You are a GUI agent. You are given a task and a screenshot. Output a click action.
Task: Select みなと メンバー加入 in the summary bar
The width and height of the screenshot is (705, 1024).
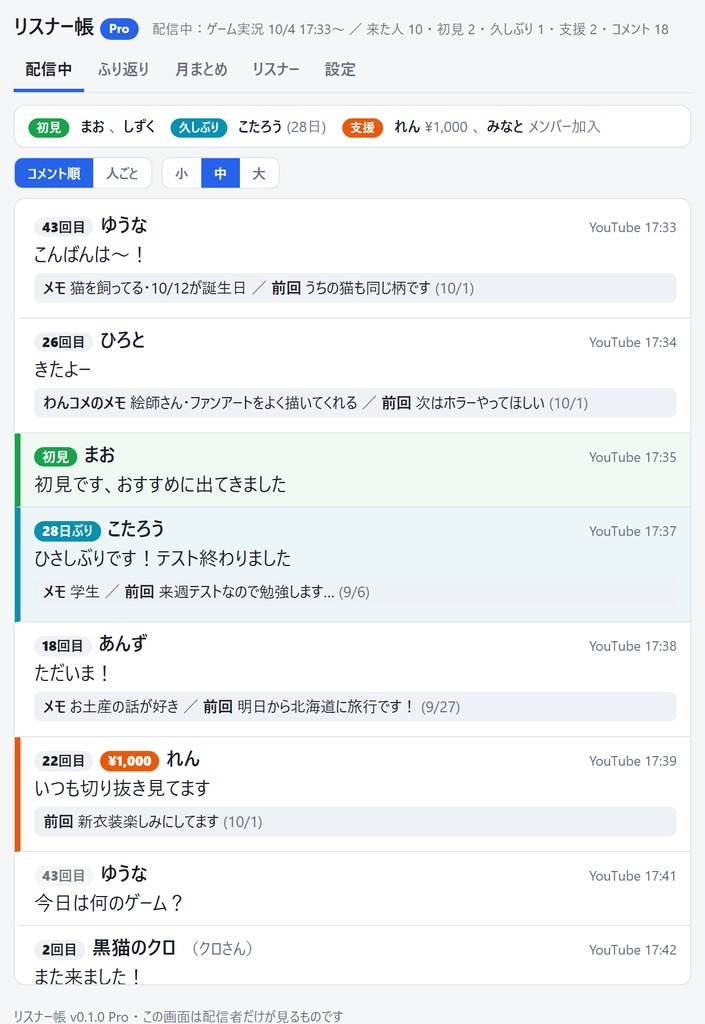tap(543, 126)
